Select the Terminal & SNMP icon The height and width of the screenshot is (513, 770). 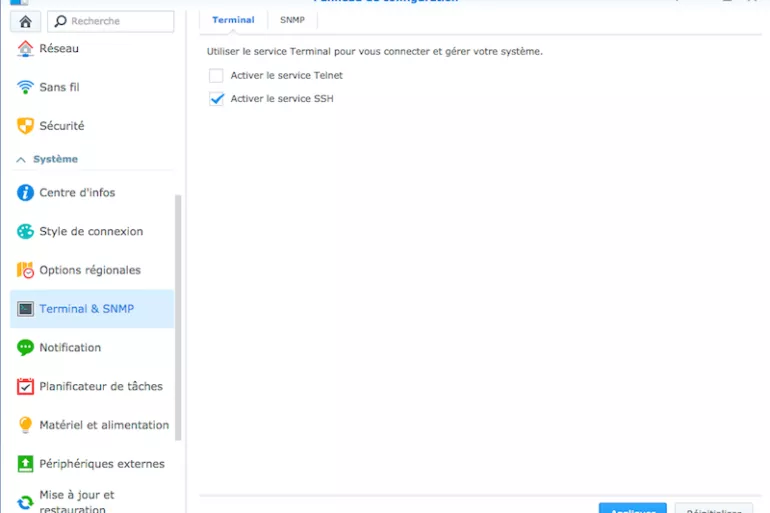25,309
